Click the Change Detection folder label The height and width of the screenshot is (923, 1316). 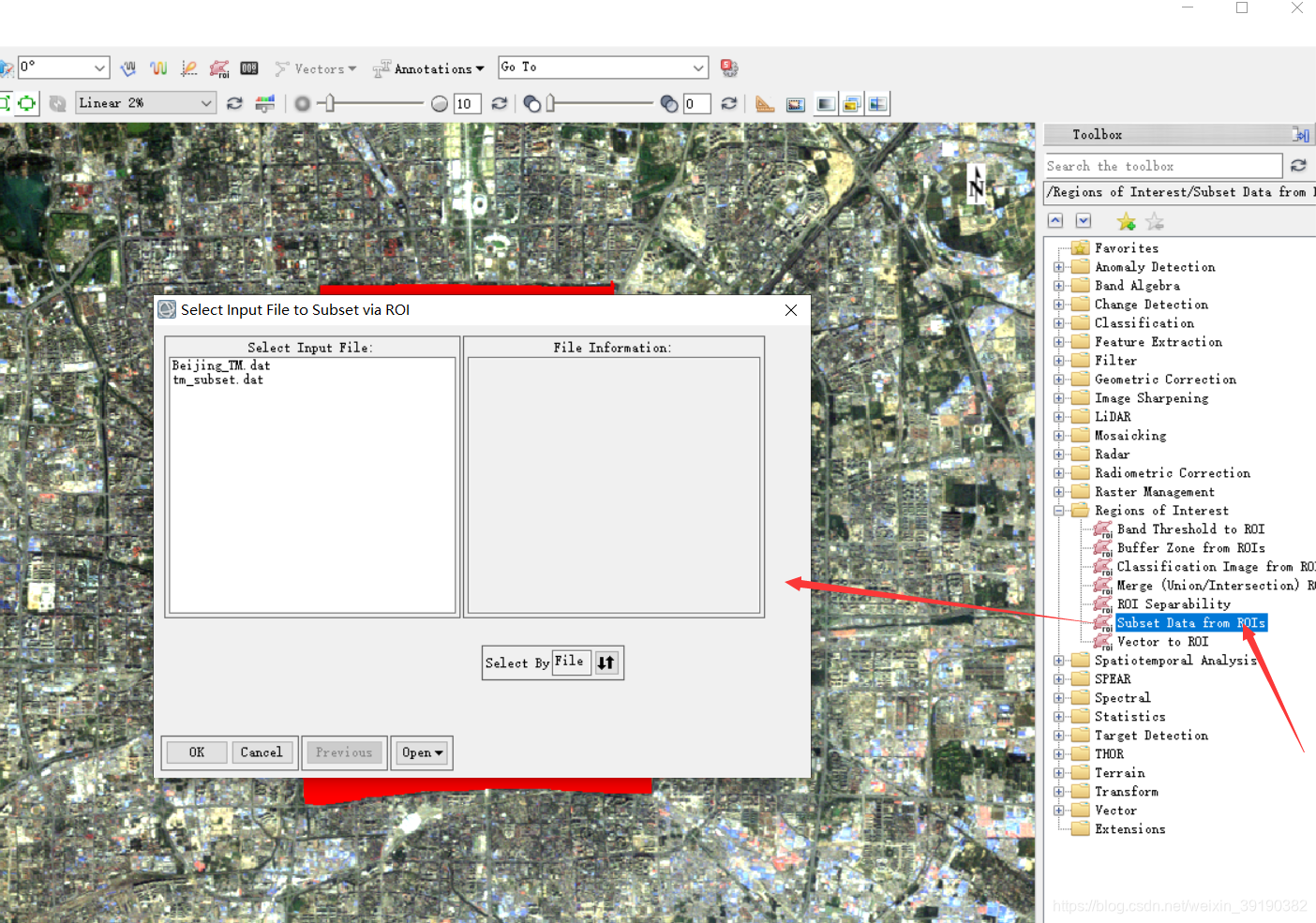(x=1151, y=305)
